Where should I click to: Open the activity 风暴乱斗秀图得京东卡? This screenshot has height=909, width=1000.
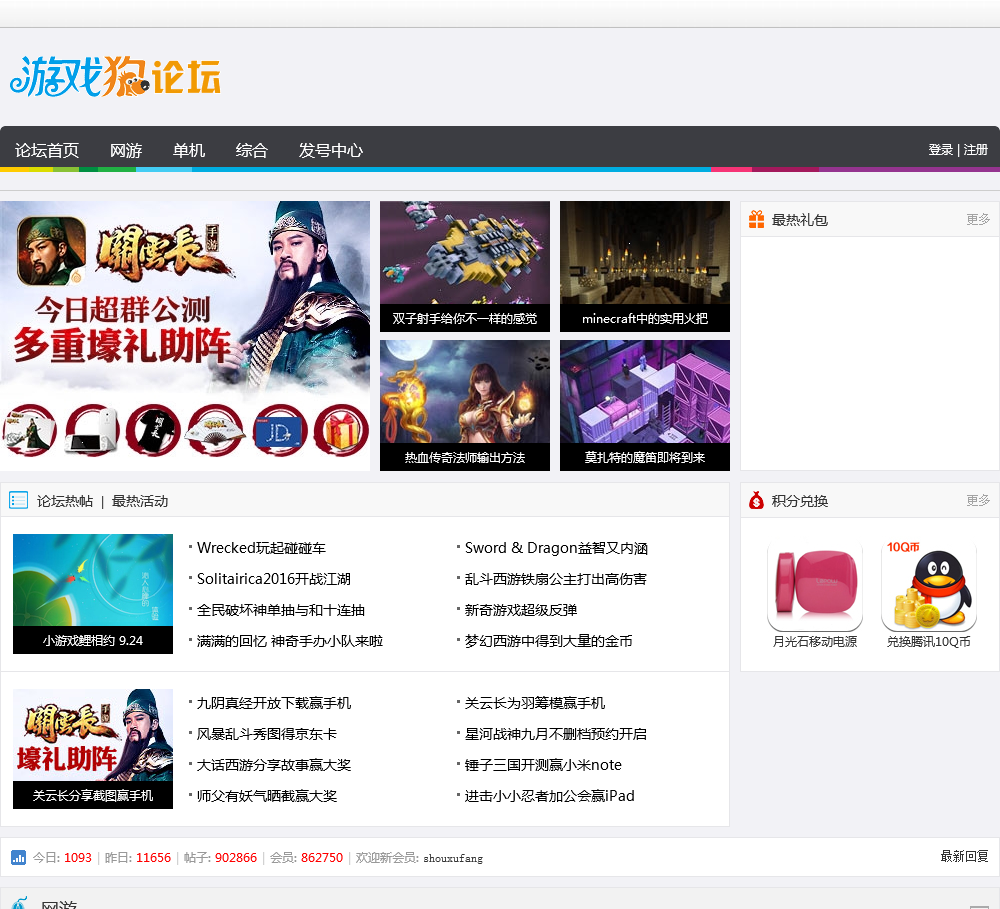point(267,734)
